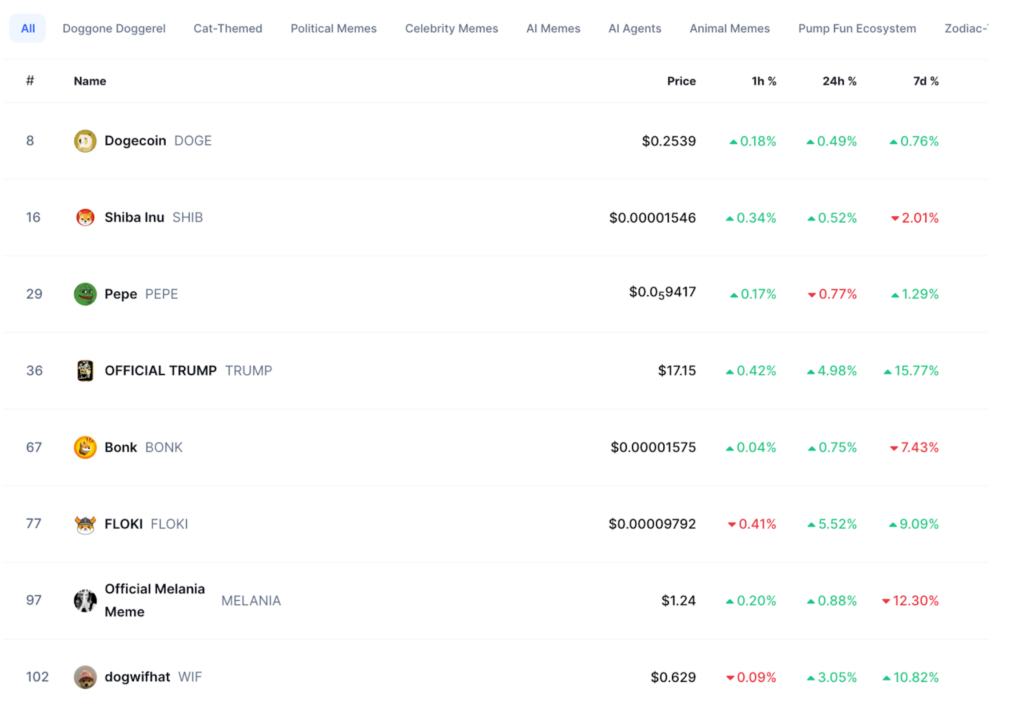This screenshot has width=1024, height=702.
Task: Click the Pepe frog coin icon
Action: (85, 294)
